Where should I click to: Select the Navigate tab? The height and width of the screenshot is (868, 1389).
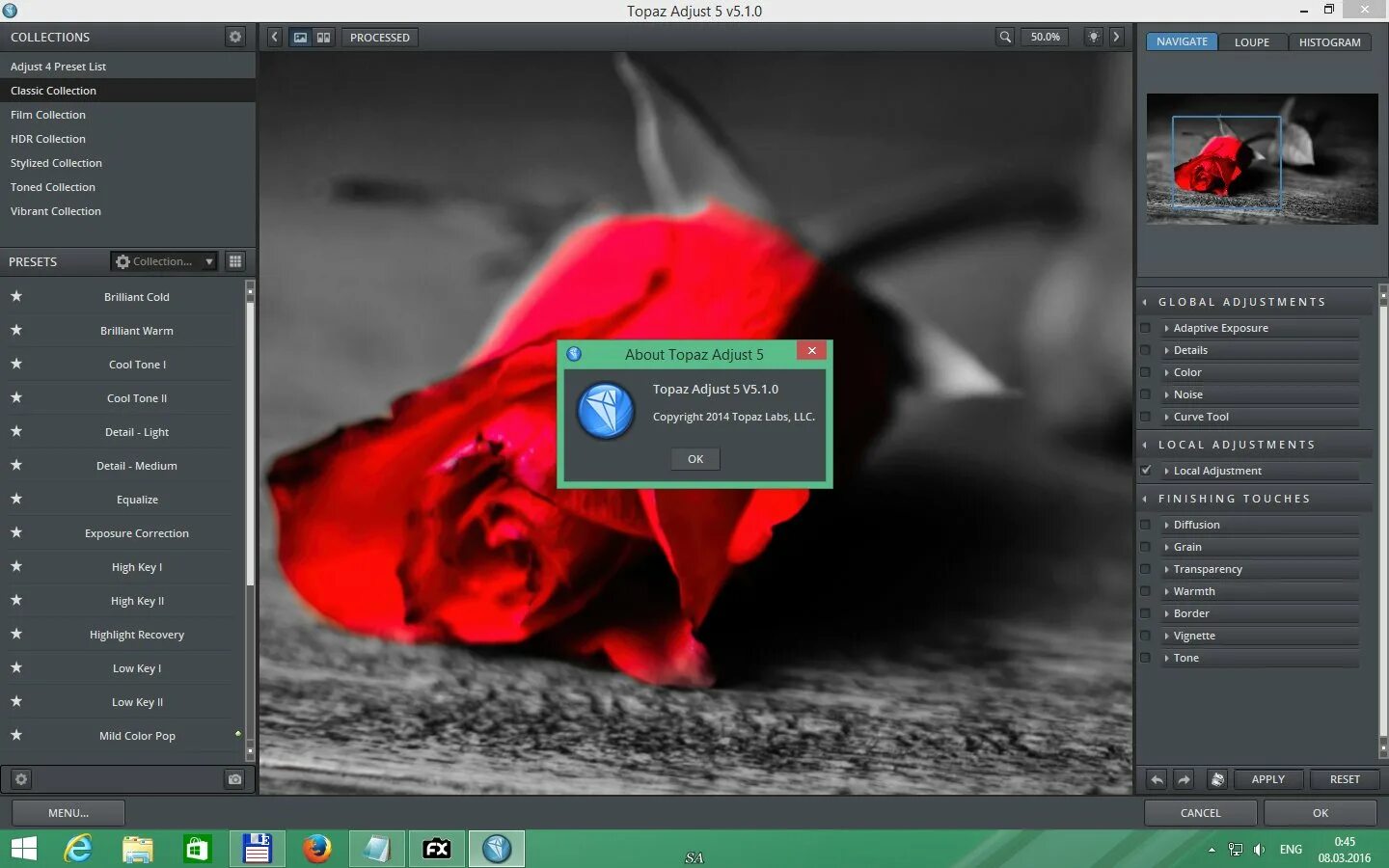point(1182,41)
